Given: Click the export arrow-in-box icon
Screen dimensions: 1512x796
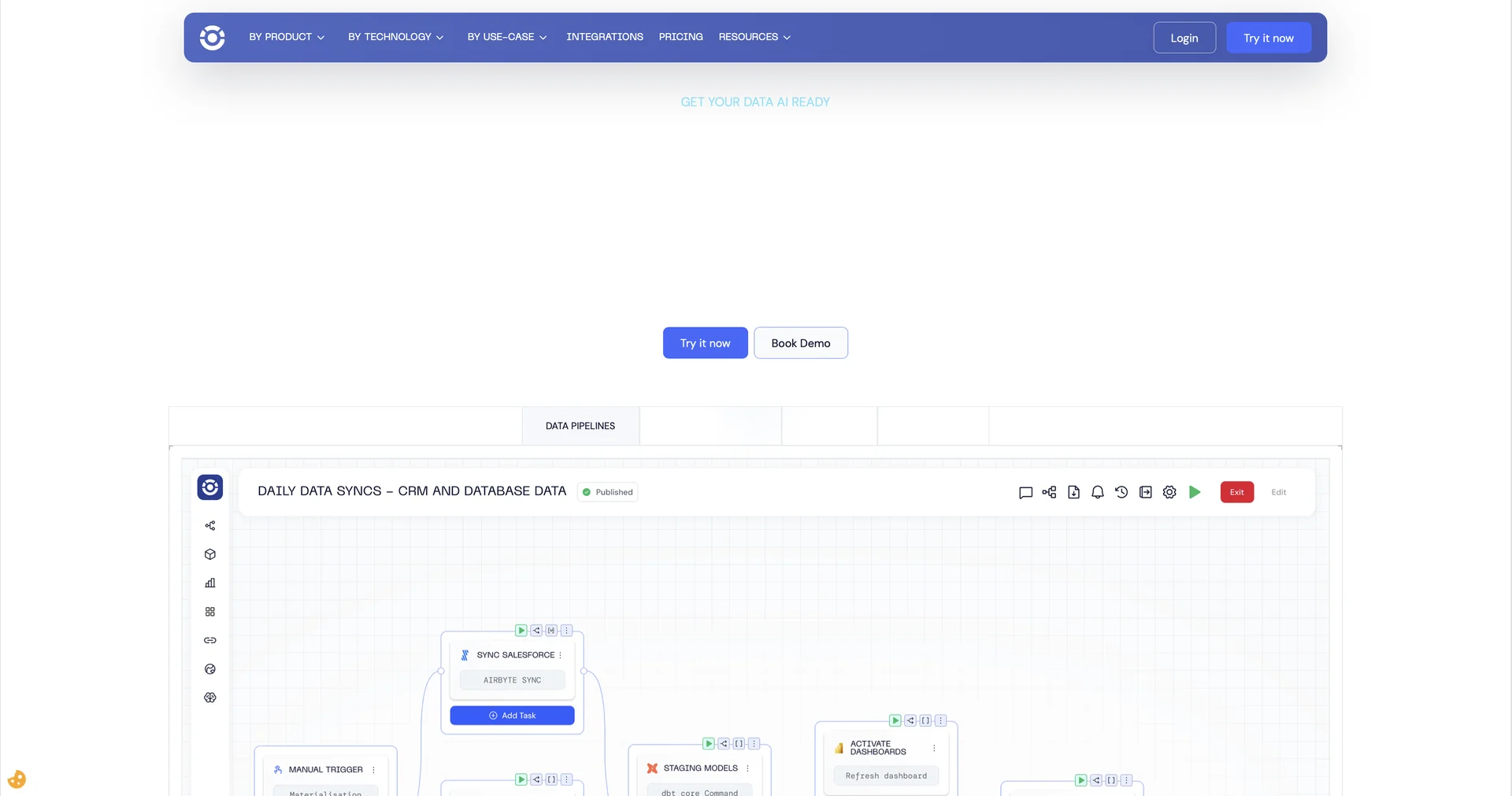Looking at the screenshot, I should [x=1146, y=492].
